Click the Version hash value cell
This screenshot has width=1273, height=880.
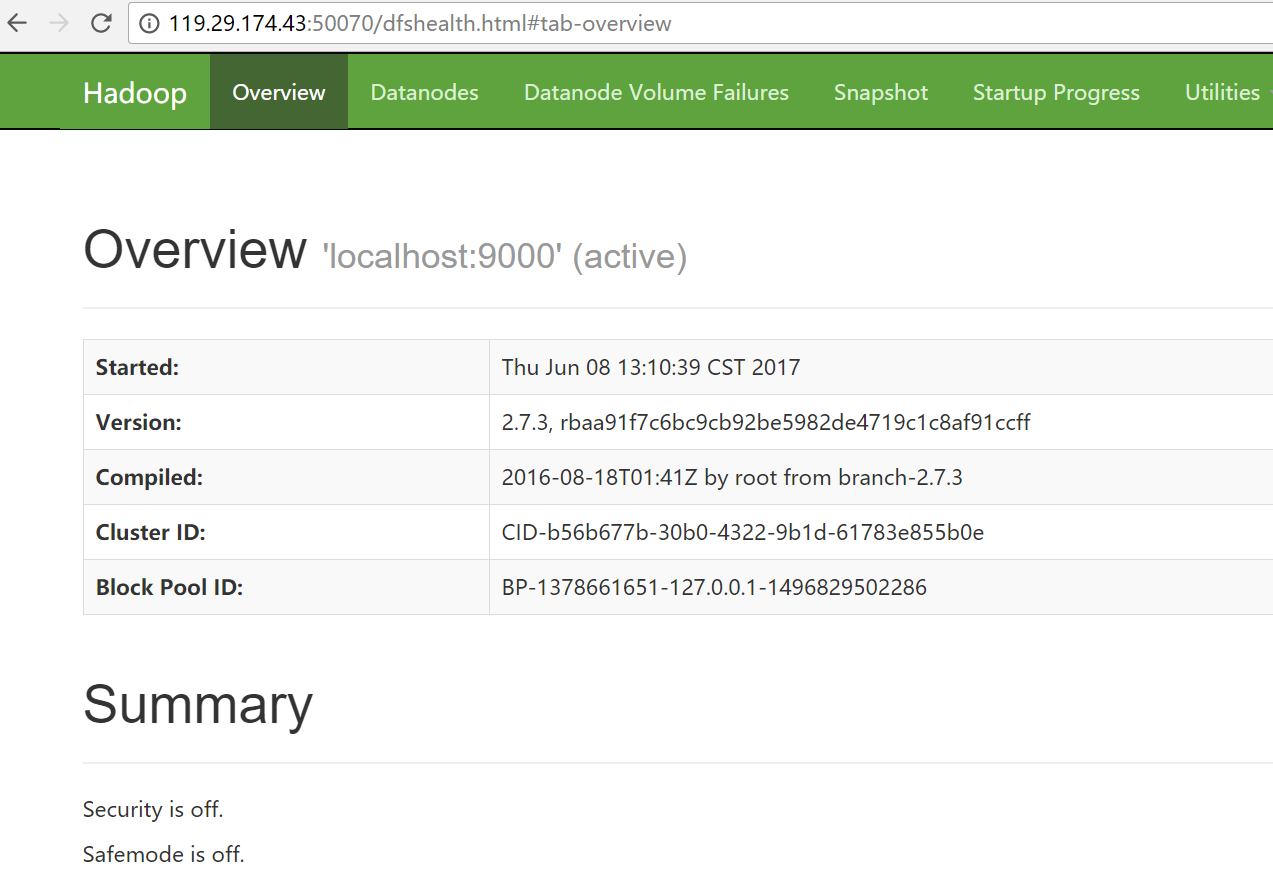coord(766,422)
